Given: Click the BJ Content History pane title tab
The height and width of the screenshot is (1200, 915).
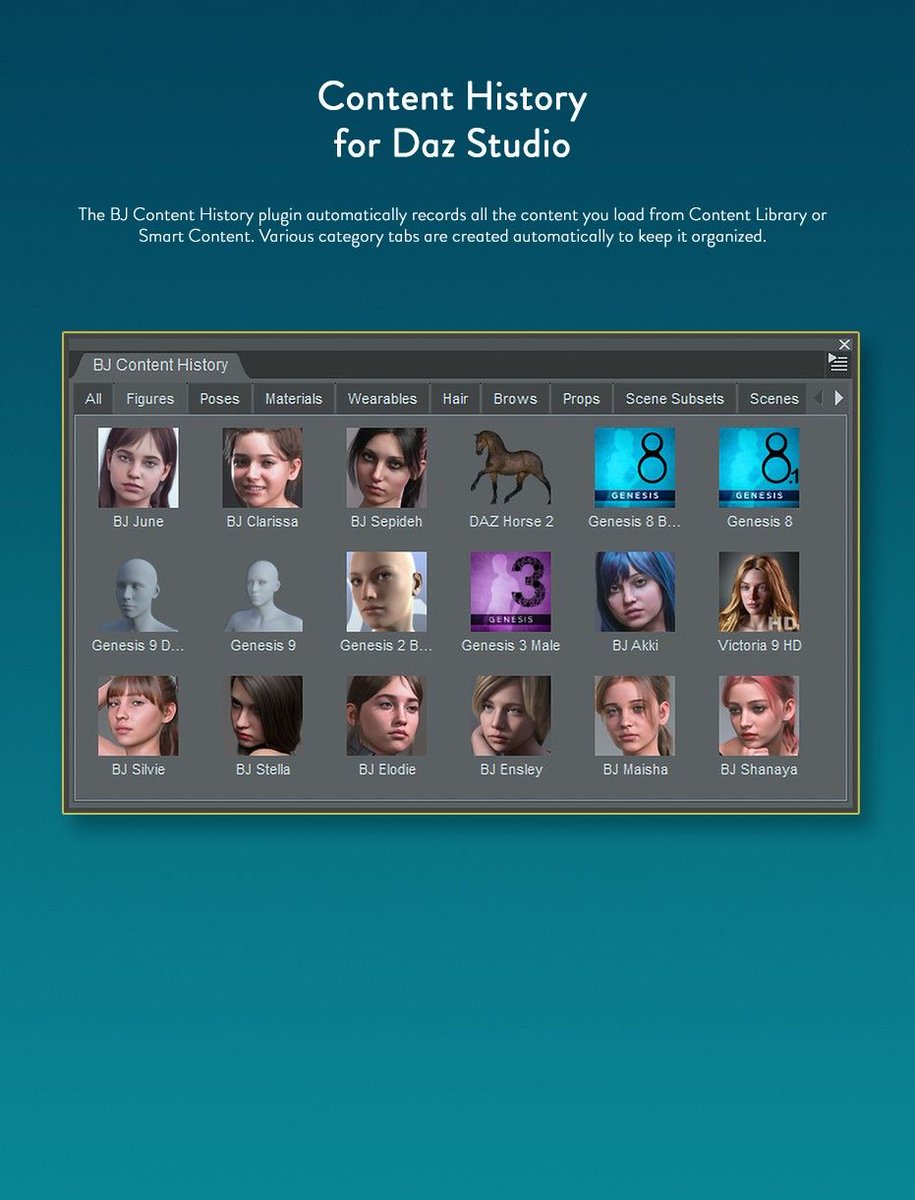Looking at the screenshot, I should click(160, 365).
